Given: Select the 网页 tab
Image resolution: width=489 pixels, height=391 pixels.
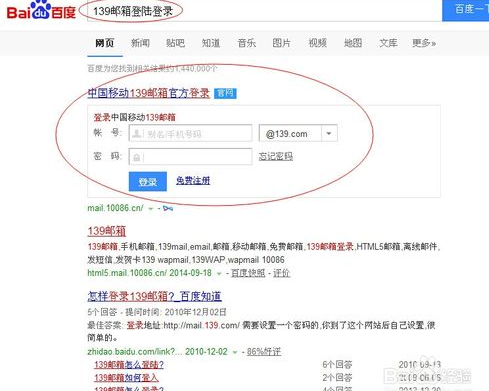Looking at the screenshot, I should [x=105, y=43].
